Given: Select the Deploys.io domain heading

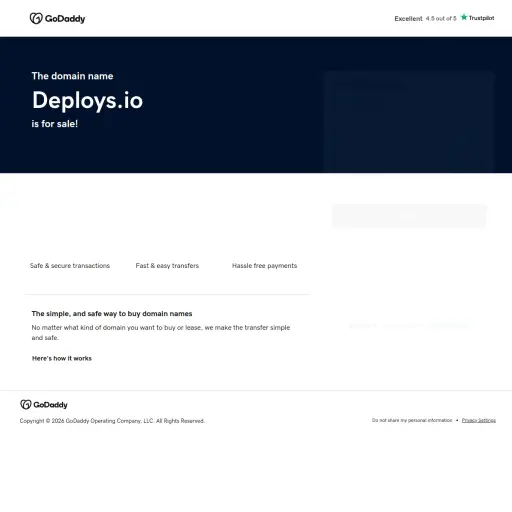Looking at the screenshot, I should tap(87, 100).
